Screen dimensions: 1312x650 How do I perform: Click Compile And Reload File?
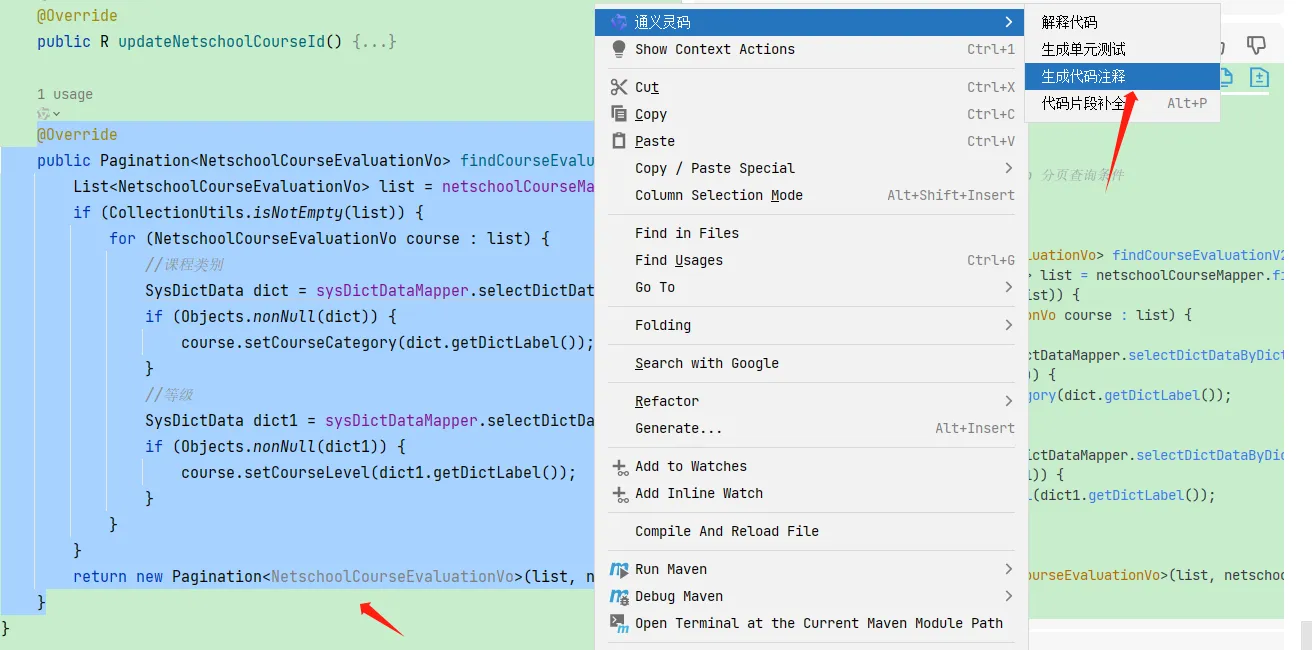point(726,531)
